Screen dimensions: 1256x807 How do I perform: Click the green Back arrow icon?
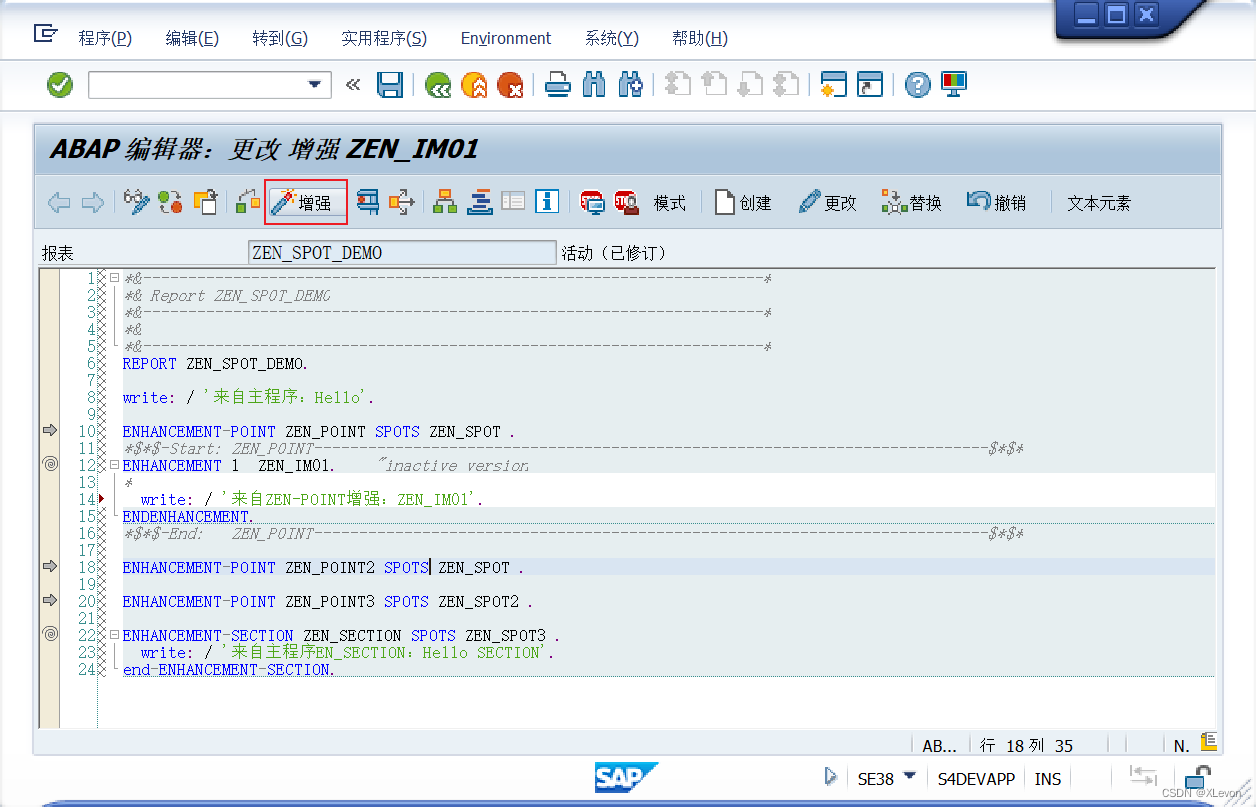click(x=437, y=85)
